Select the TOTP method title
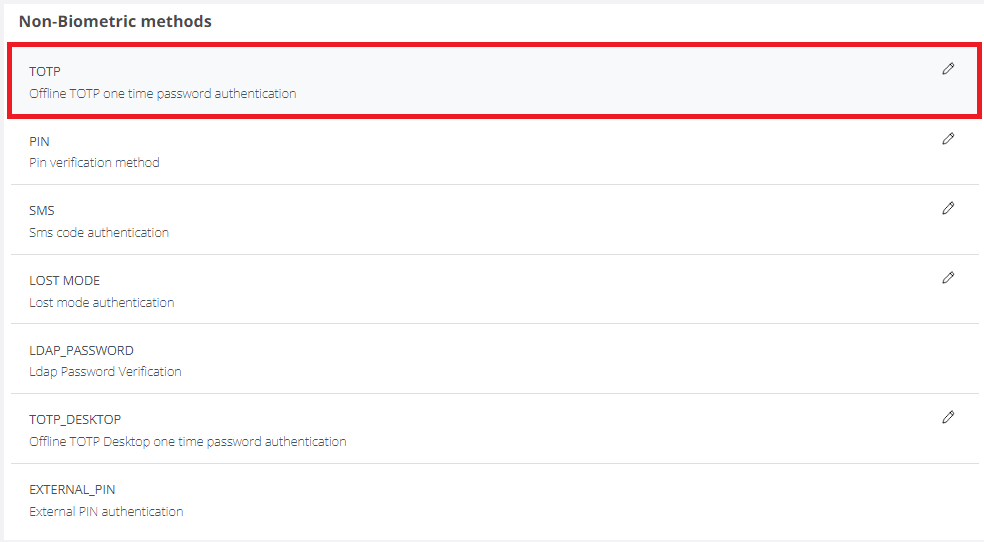The width and height of the screenshot is (984, 542). (45, 72)
